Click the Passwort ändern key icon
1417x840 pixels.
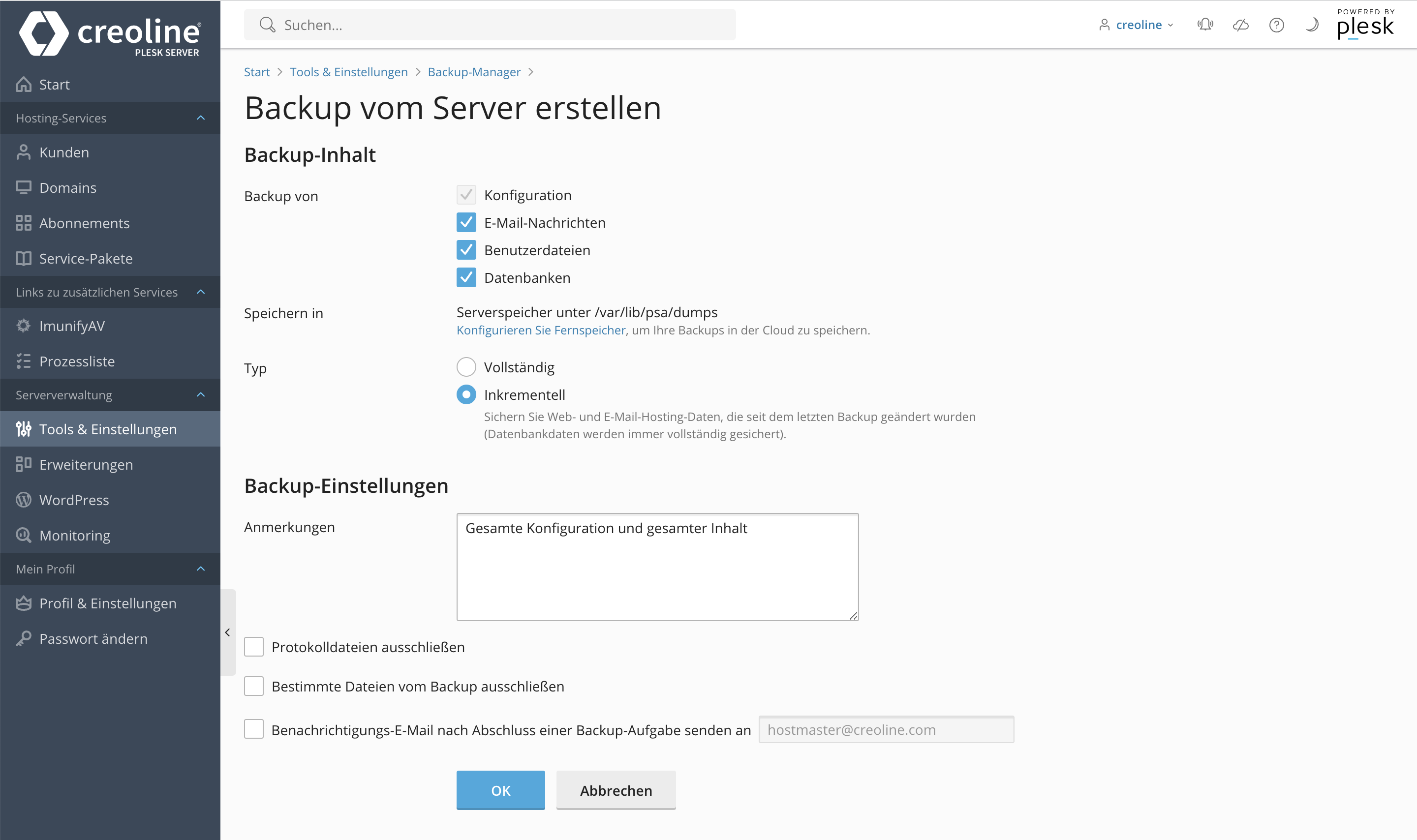pyautogui.click(x=23, y=638)
